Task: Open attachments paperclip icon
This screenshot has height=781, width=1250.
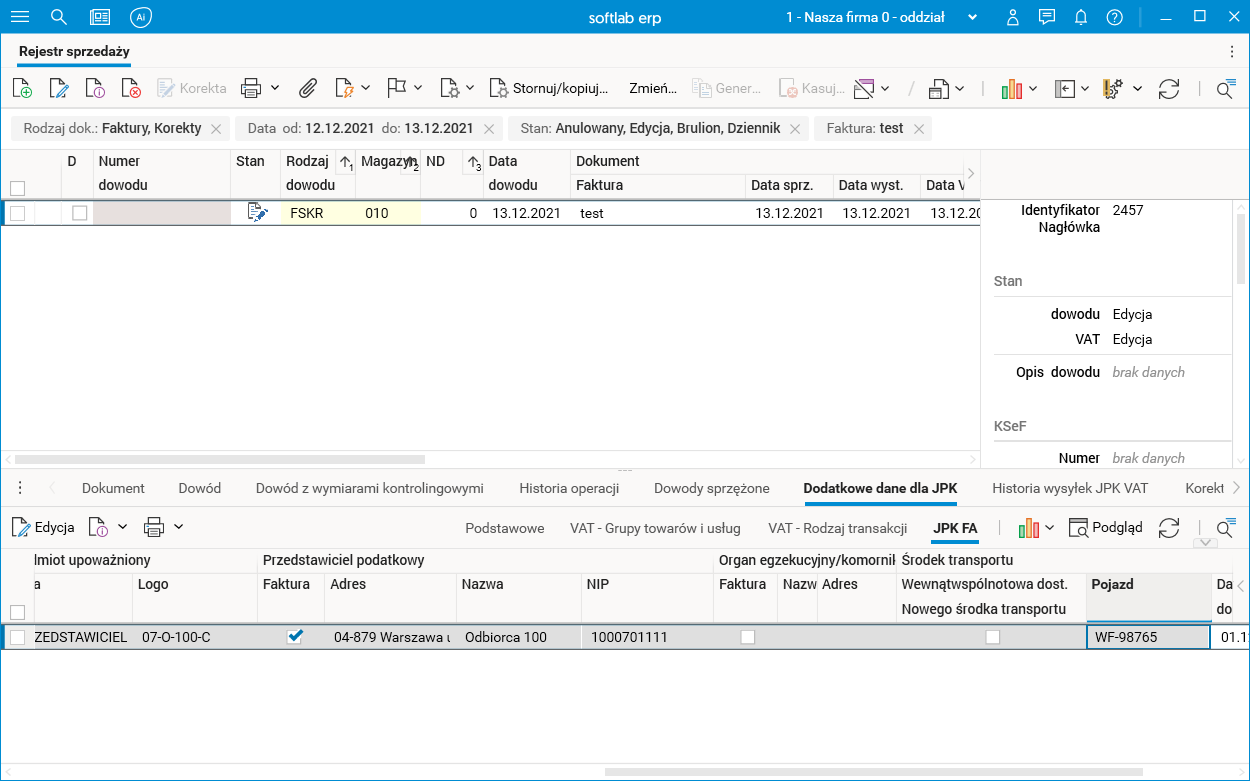Action: 308,89
